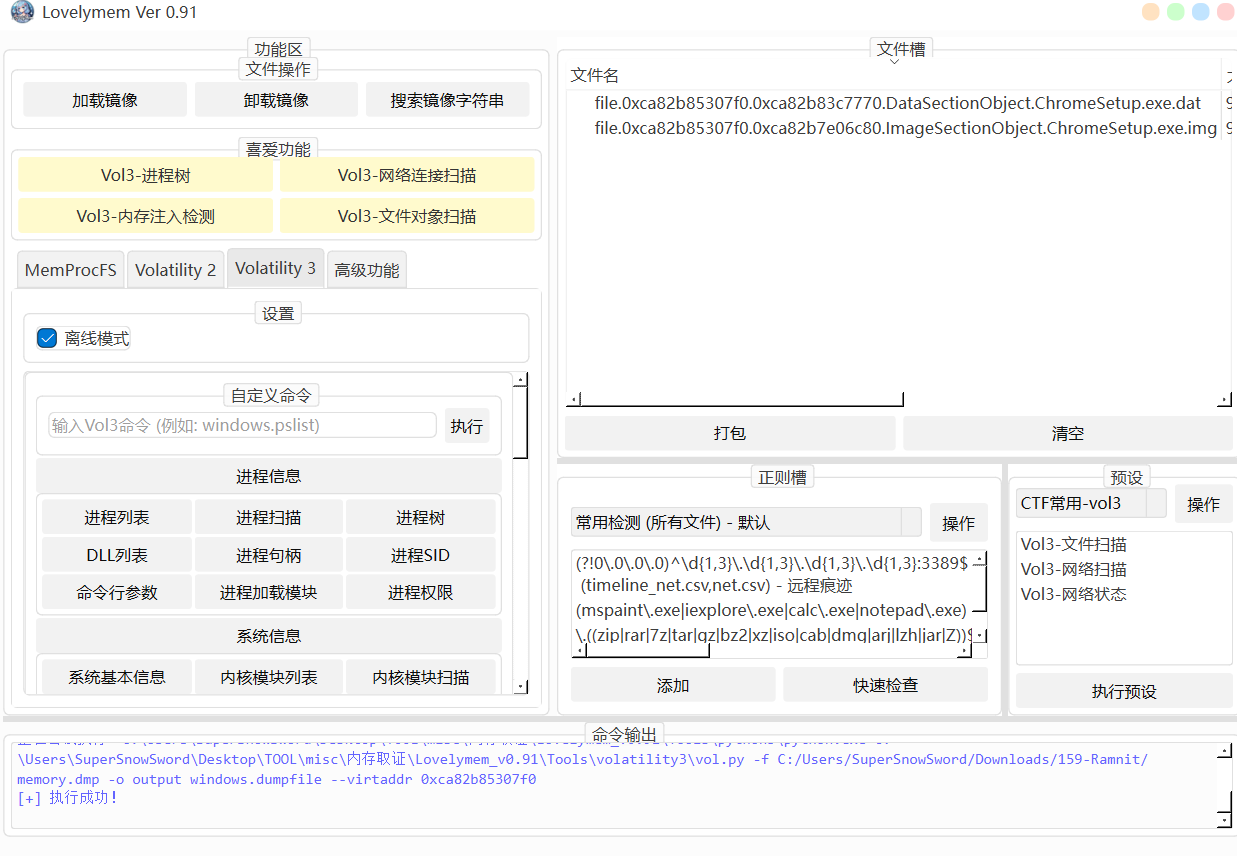Click the 操作 button in 预设 panel
The height and width of the screenshot is (856, 1237).
[1203, 504]
